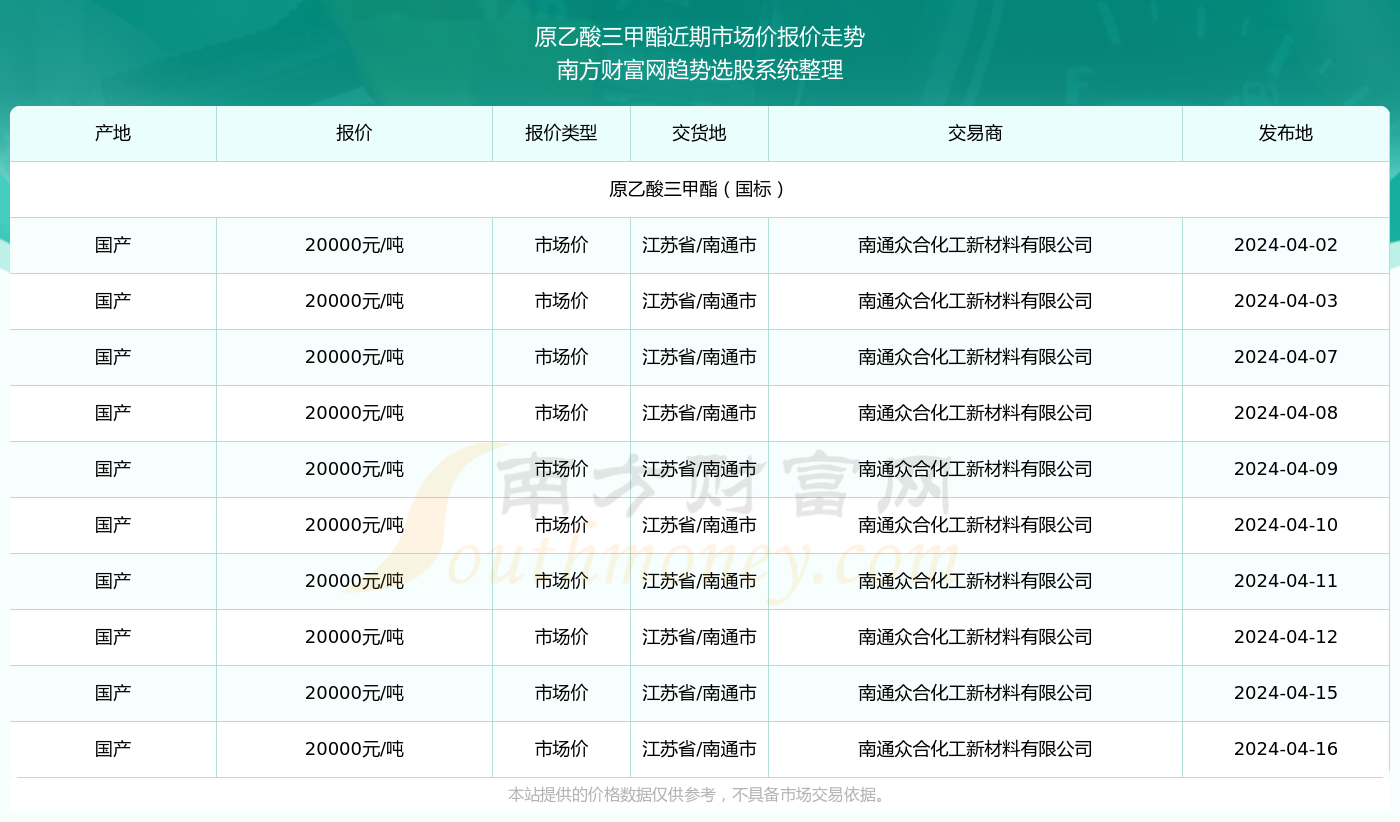
Task: Select date cell 2024-04-07
Action: 1286,357
